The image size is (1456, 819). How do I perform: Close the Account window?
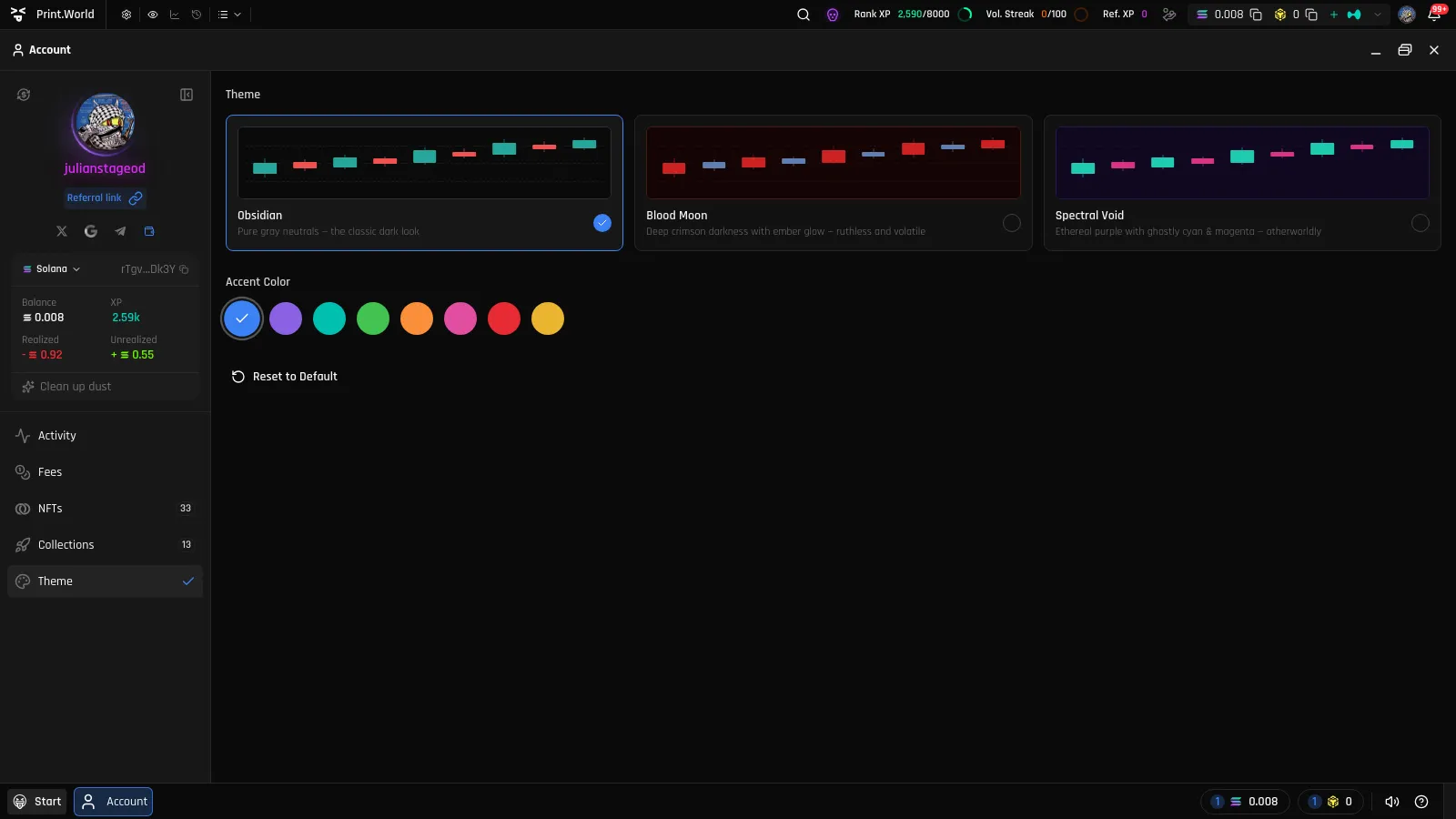1434,50
